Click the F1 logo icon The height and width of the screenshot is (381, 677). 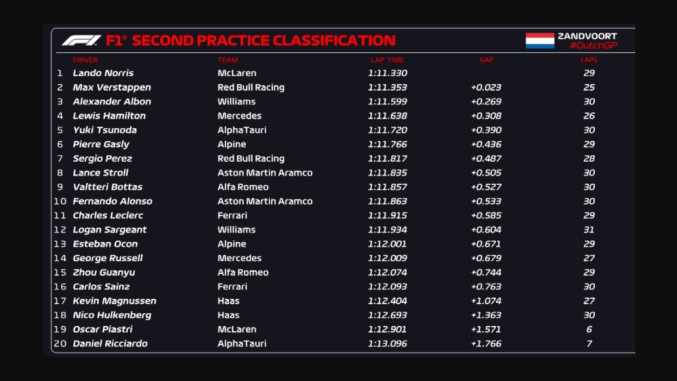click(x=81, y=41)
